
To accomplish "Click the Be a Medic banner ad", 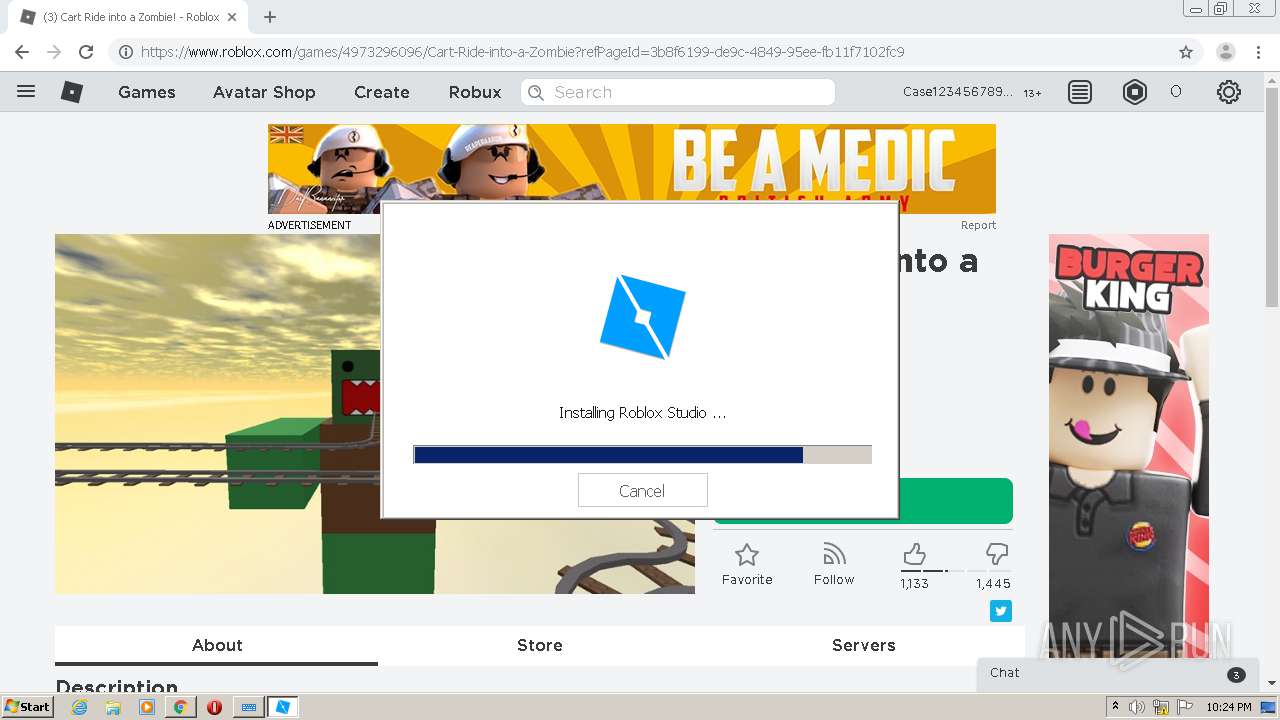I will tap(632, 168).
